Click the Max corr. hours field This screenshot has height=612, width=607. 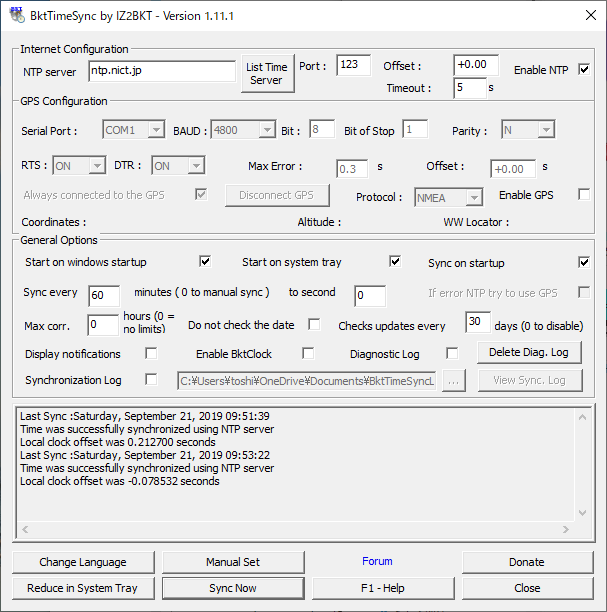pos(103,325)
